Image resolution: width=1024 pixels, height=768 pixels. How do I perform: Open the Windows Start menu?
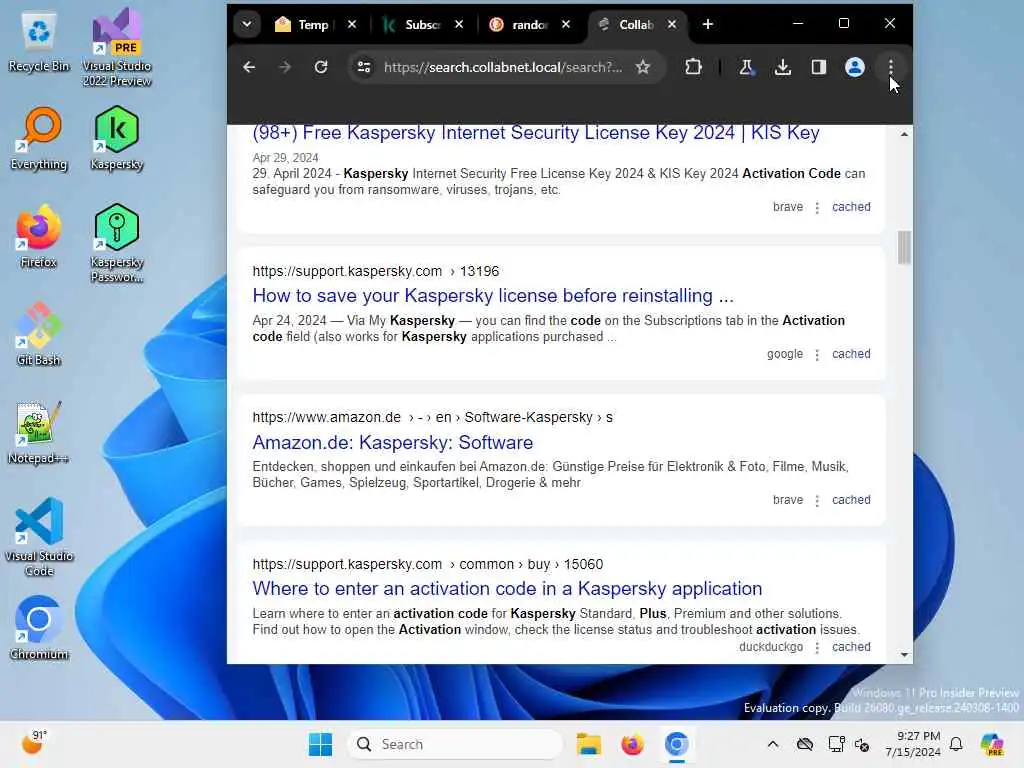(x=320, y=744)
